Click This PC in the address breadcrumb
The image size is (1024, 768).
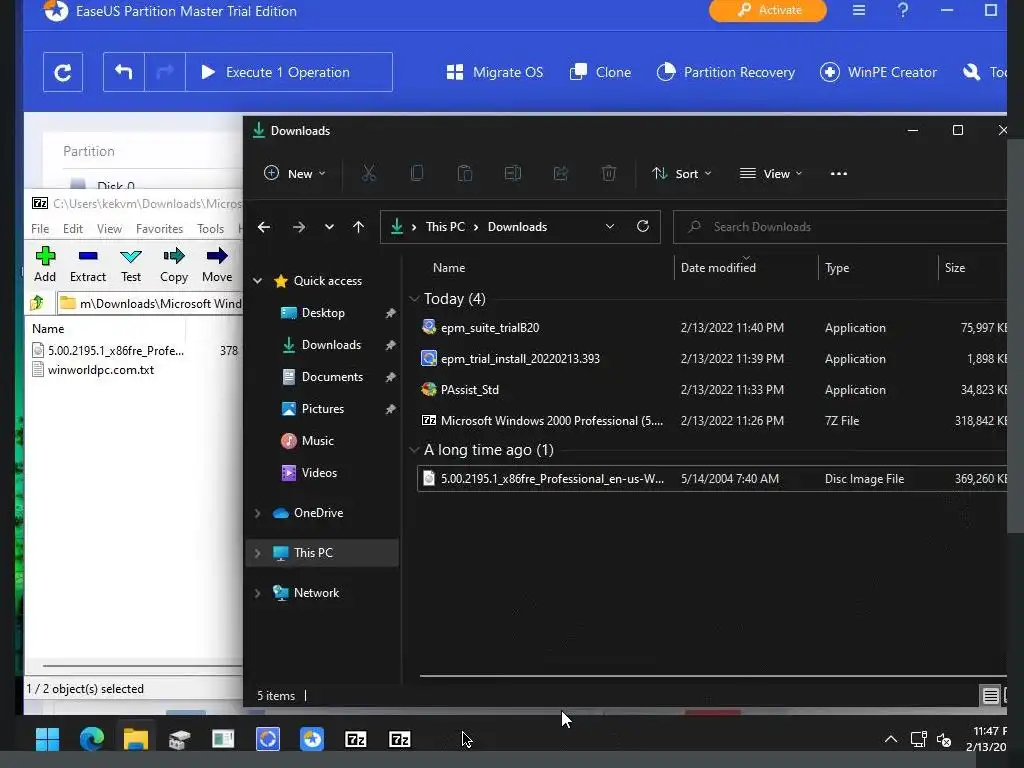pyautogui.click(x=445, y=227)
